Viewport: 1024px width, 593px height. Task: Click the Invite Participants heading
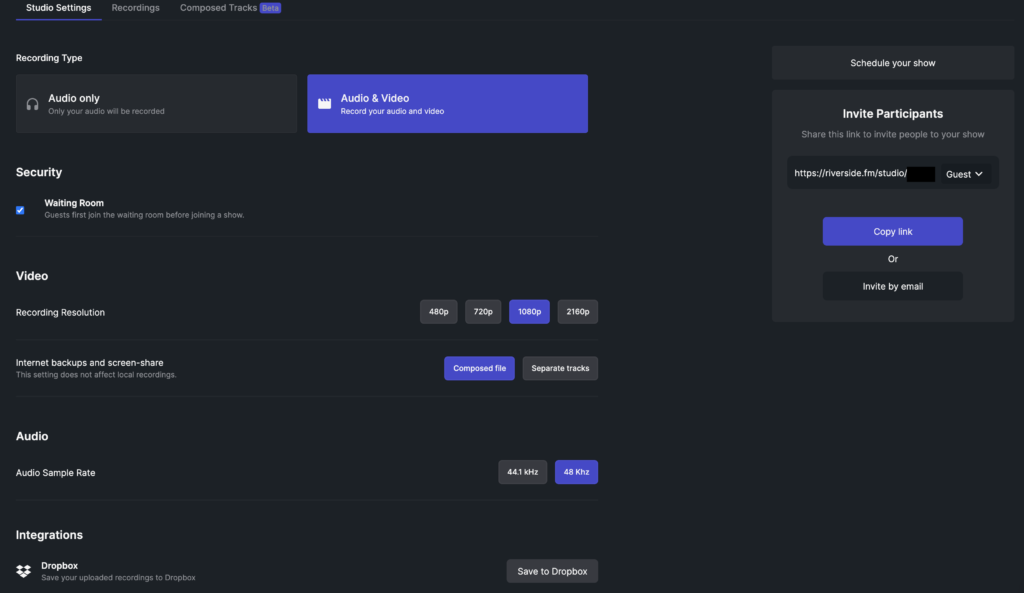(892, 114)
